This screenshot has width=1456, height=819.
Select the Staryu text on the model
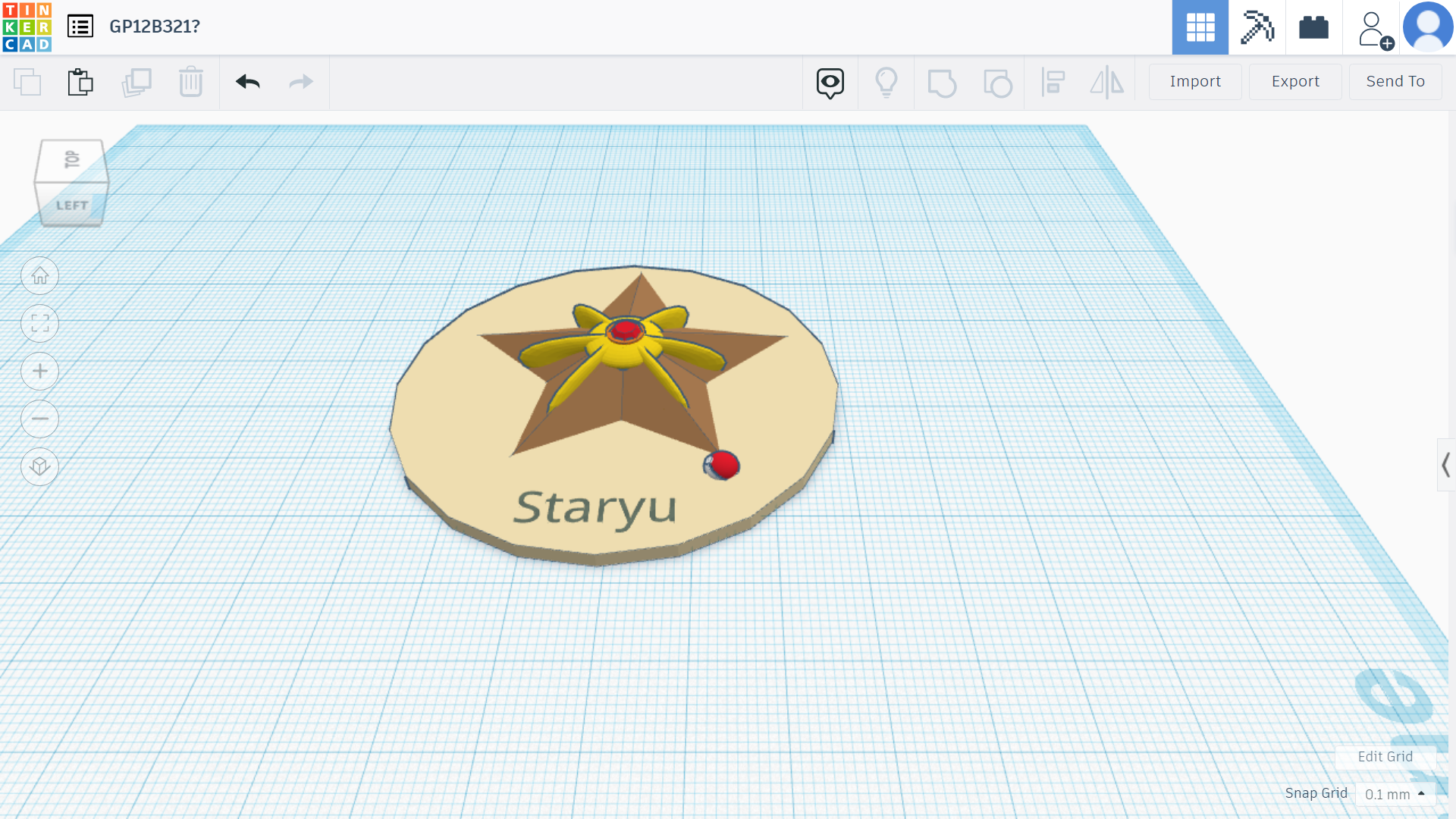click(595, 509)
